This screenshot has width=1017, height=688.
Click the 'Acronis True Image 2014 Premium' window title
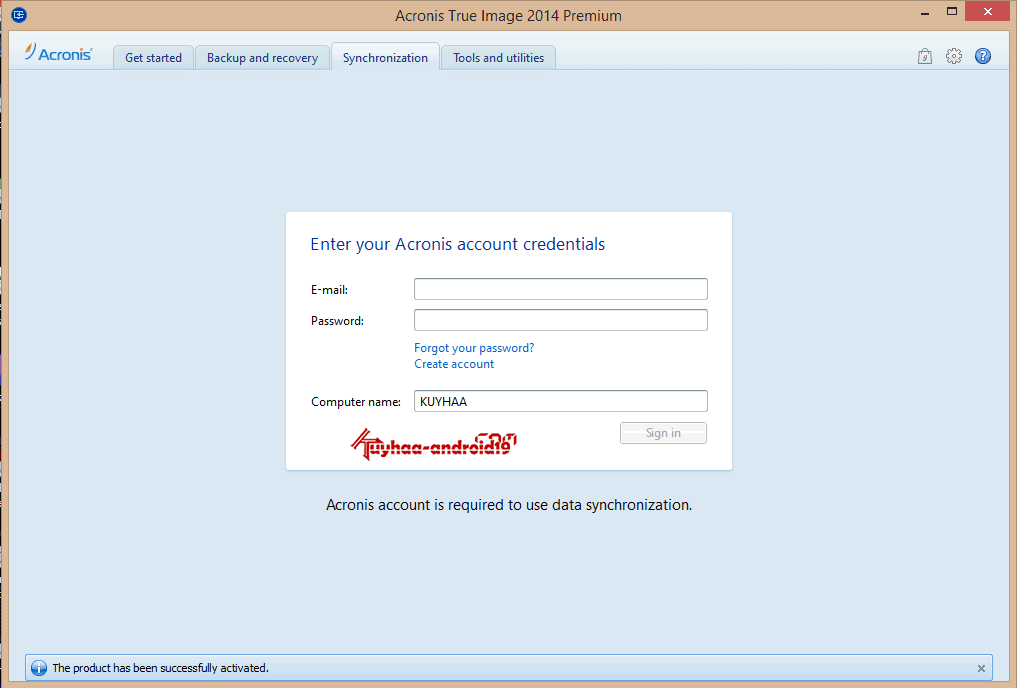508,16
